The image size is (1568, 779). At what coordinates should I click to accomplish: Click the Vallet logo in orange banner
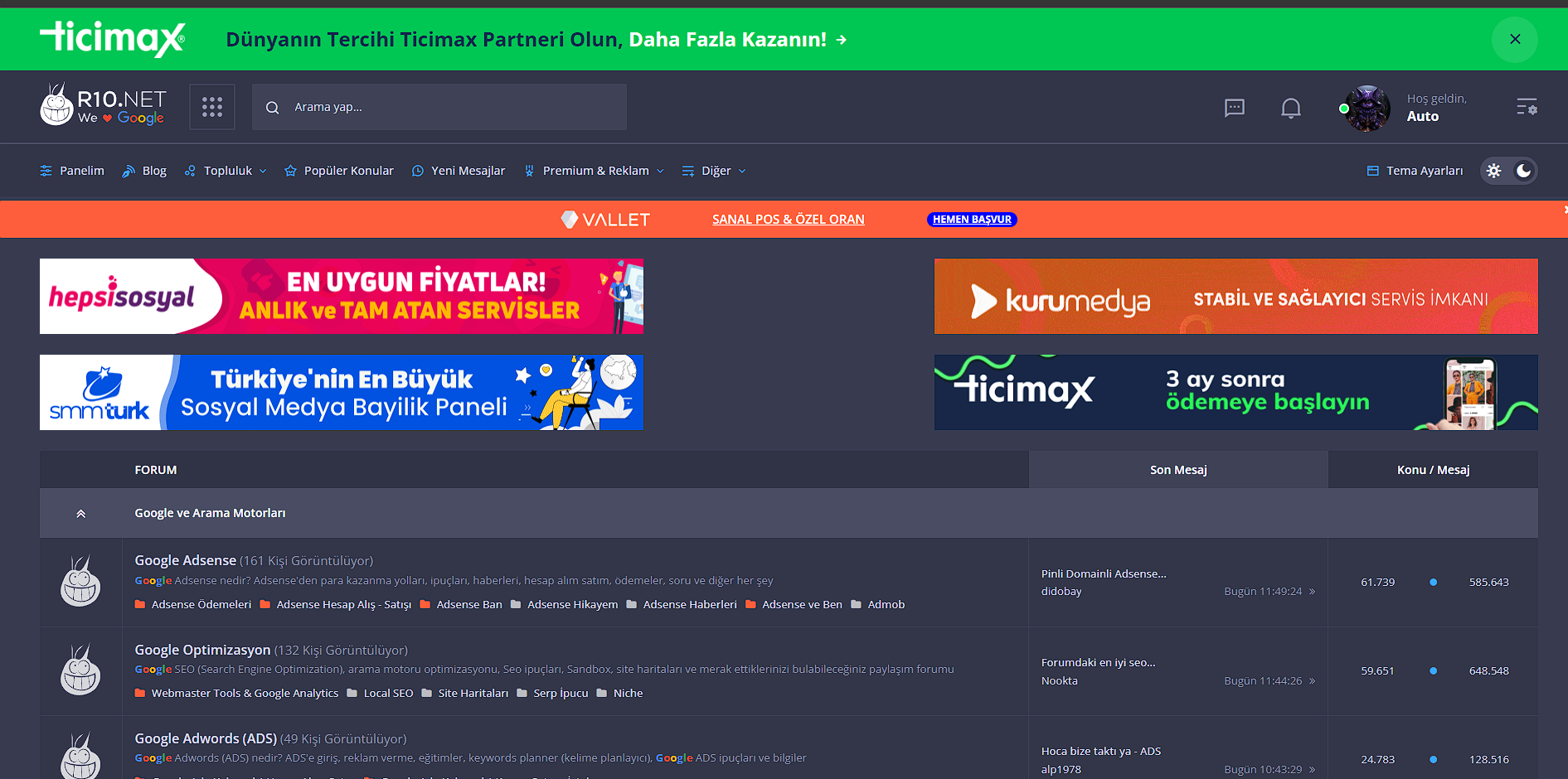605,220
